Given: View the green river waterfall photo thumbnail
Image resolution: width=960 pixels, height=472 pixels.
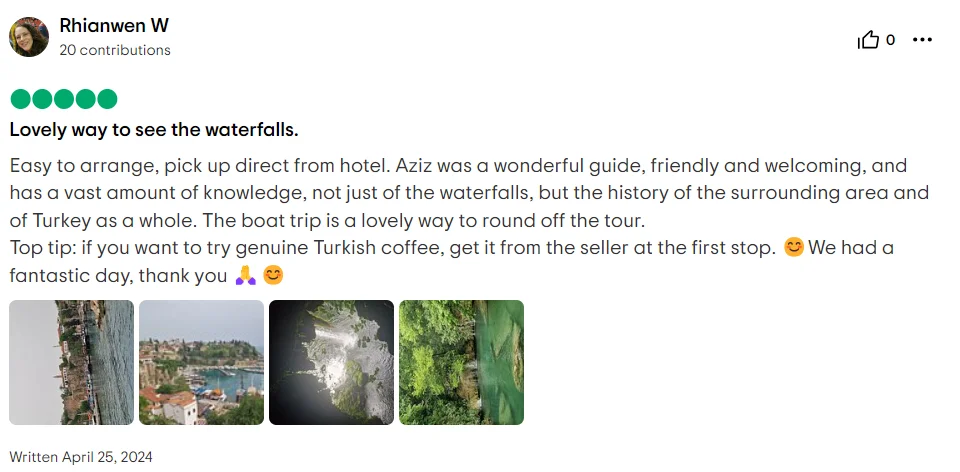Looking at the screenshot, I should point(461,362).
